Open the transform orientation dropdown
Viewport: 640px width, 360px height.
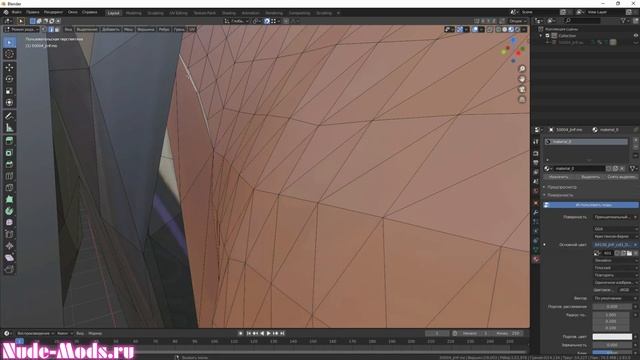[236, 21]
